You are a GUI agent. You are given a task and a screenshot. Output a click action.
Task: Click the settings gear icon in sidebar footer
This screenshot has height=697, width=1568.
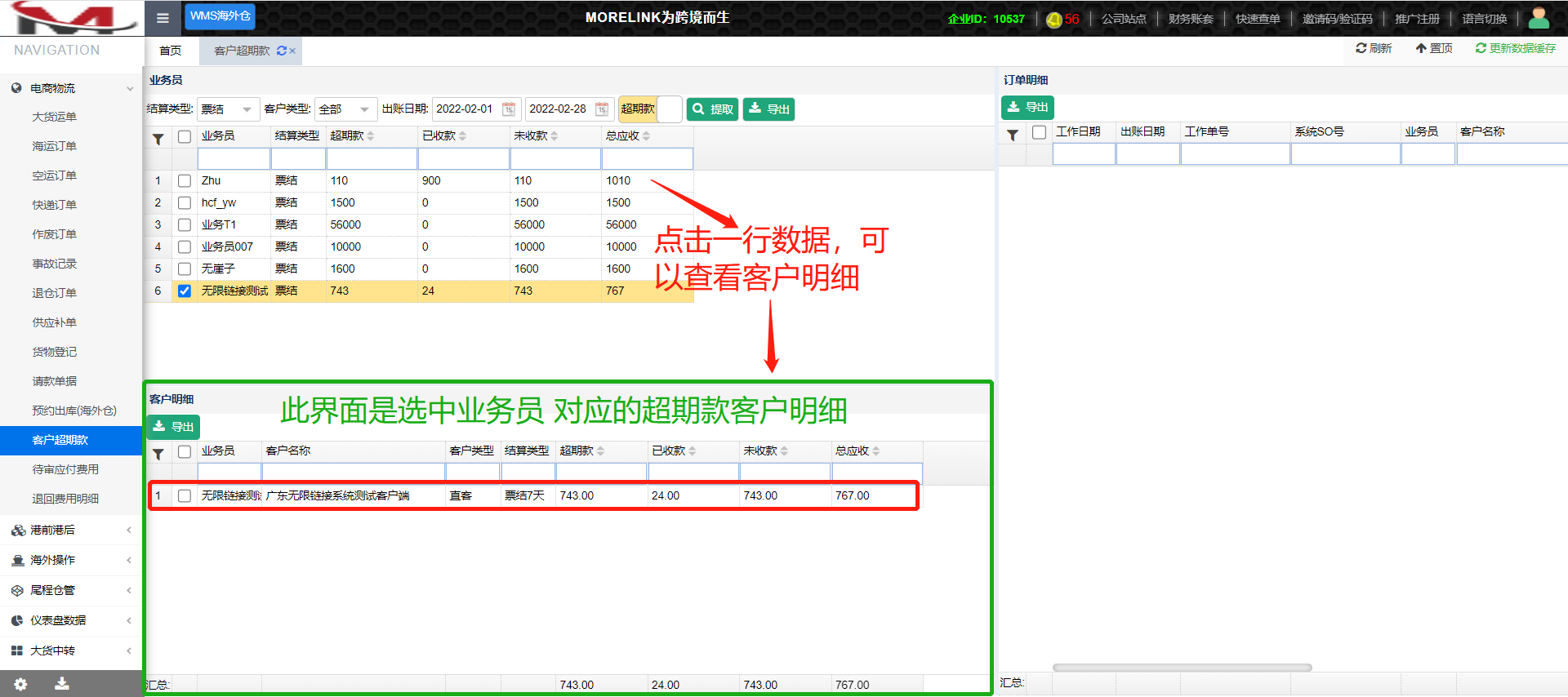(20, 684)
